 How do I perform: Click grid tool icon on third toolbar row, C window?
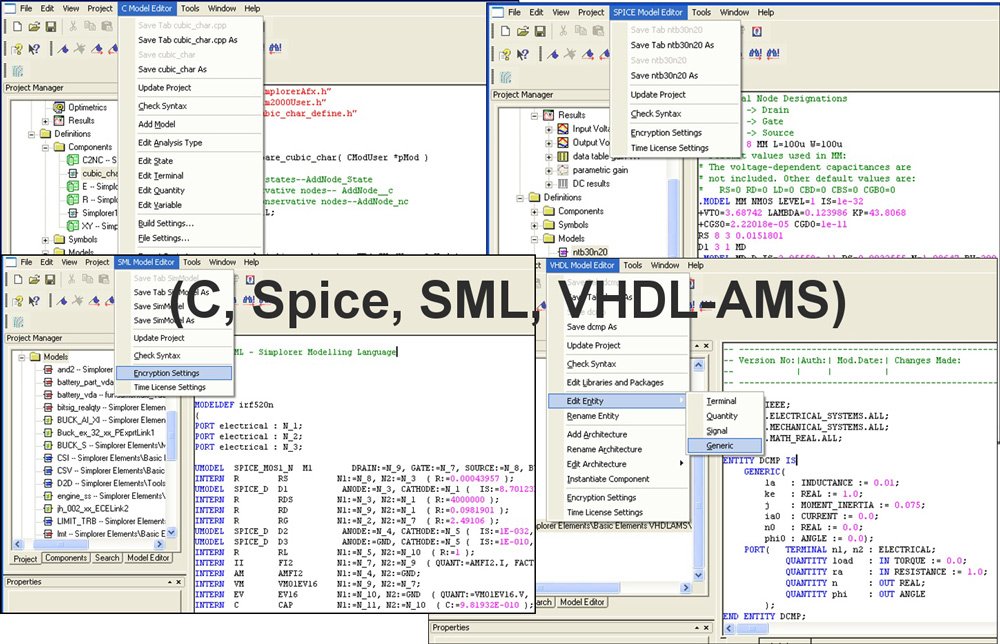[17, 71]
